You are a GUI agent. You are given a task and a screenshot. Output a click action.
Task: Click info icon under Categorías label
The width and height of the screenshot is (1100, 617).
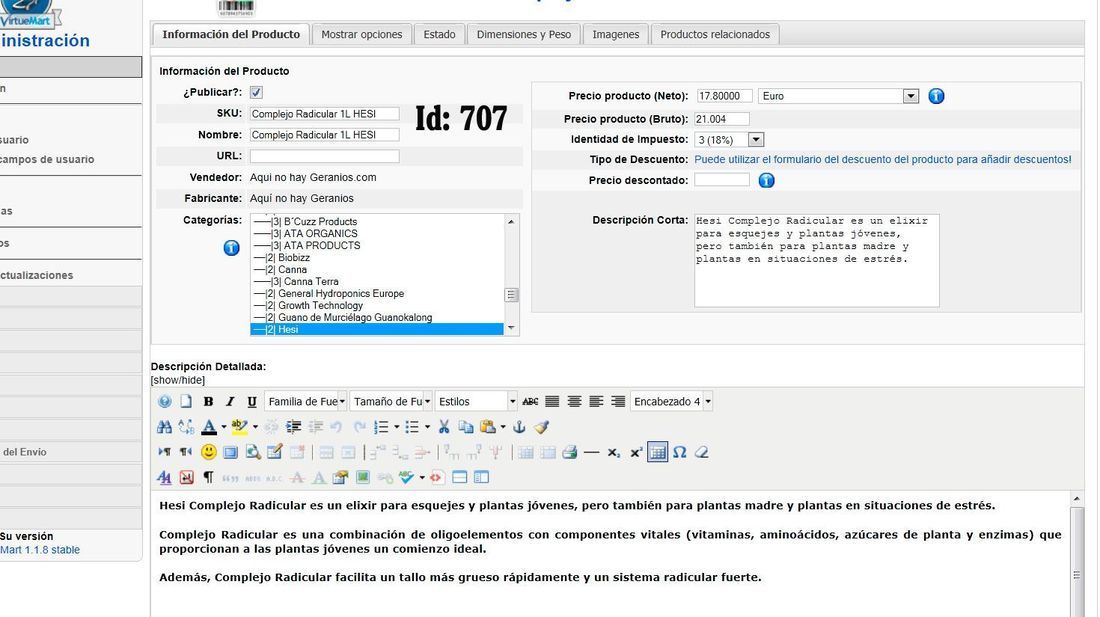[232, 248]
